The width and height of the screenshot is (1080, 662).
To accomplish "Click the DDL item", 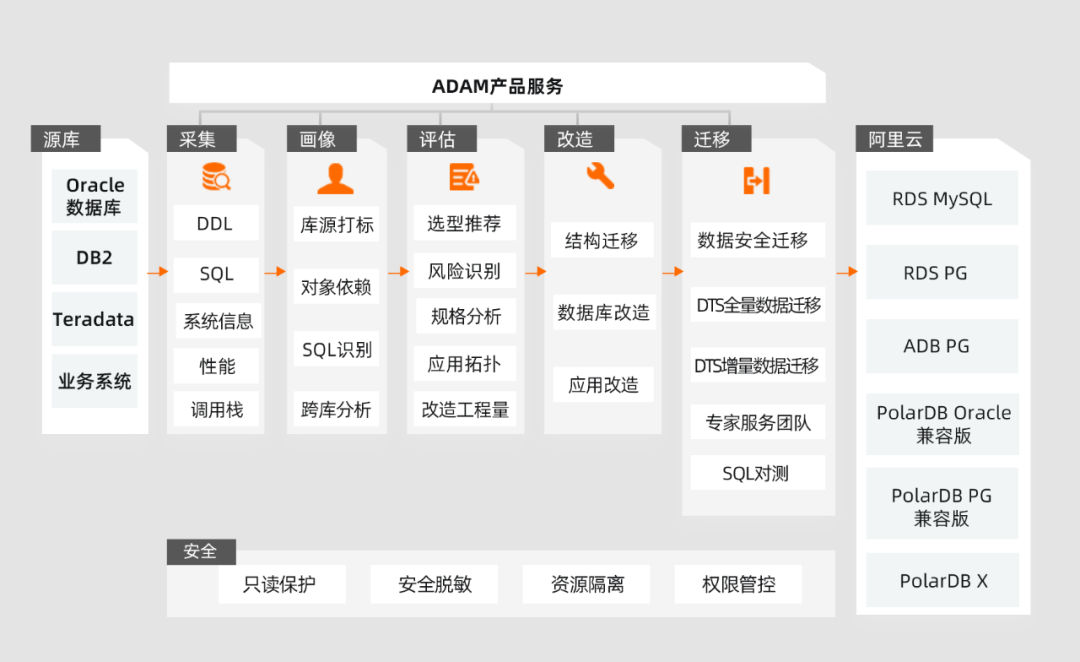I will pos(216,223).
